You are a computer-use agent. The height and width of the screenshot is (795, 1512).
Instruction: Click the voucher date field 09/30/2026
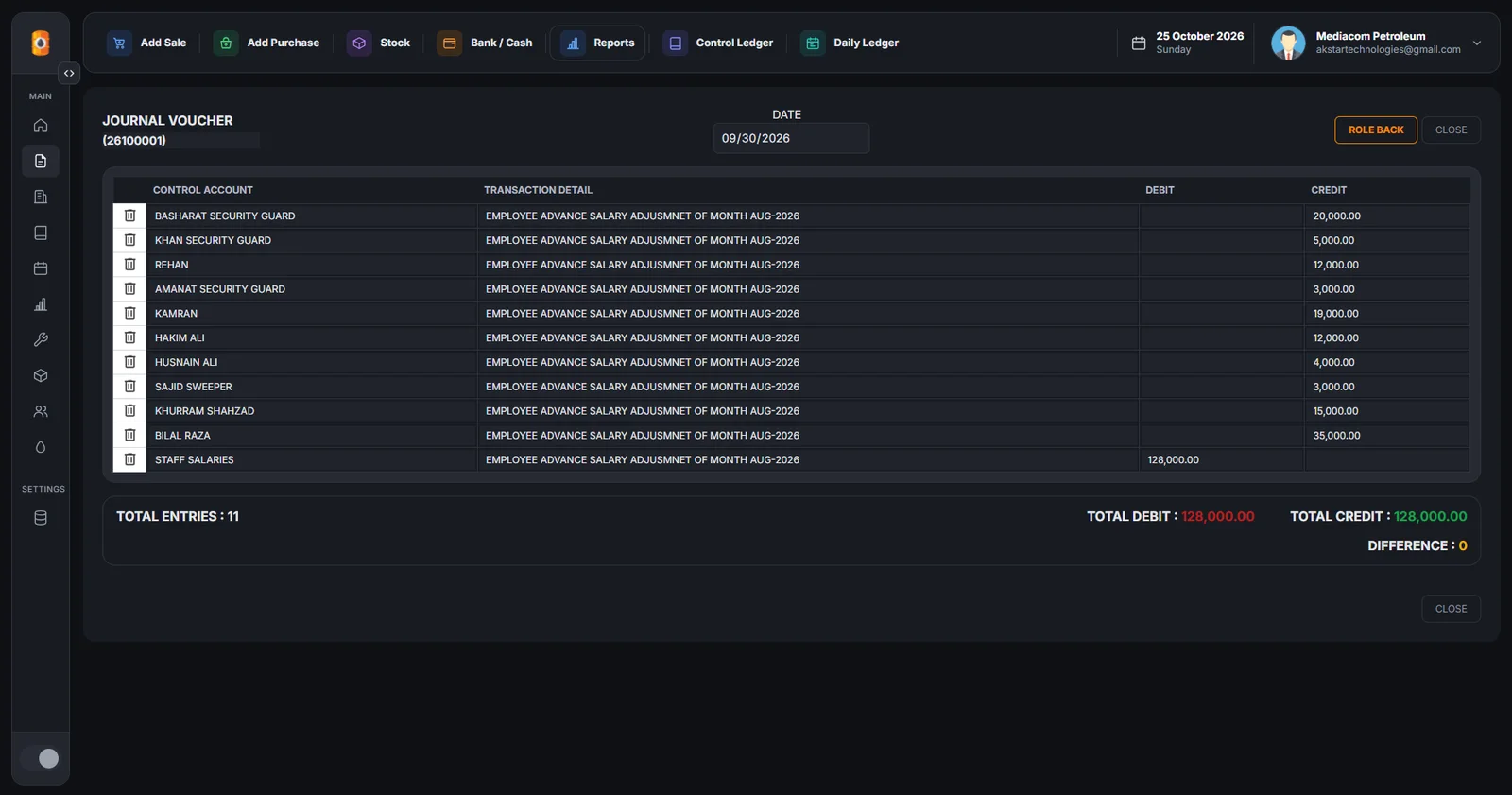tap(791, 138)
